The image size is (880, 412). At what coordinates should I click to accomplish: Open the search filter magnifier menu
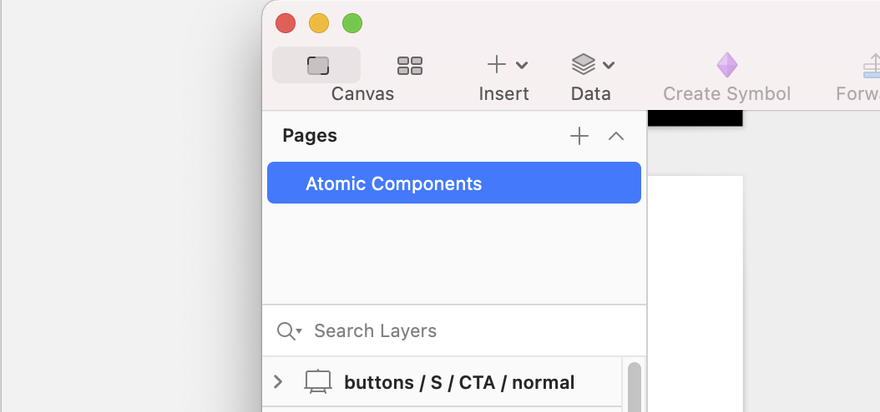(x=289, y=331)
